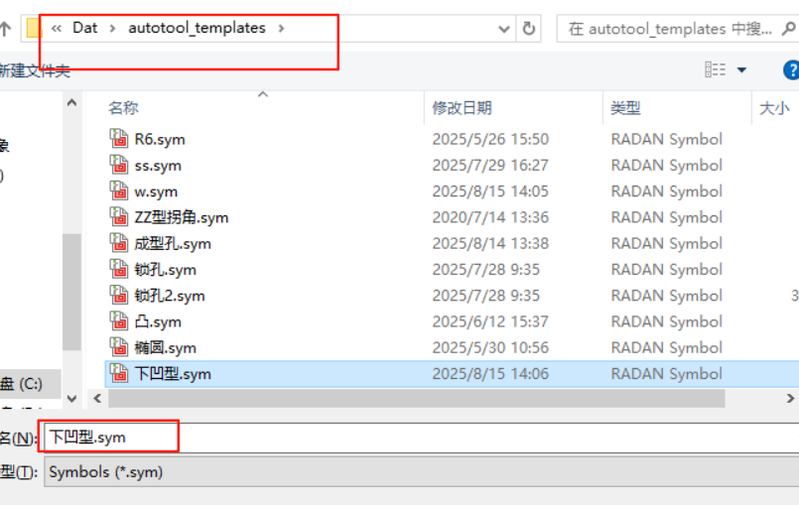The image size is (799, 505).
Task: Click the 锁孔2.sym file icon
Action: 119,295
